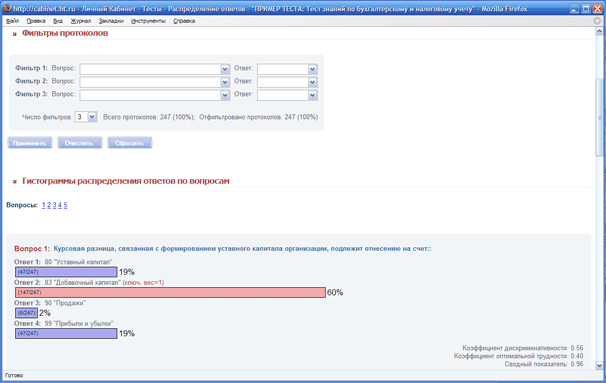This screenshot has height=383, width=606.
Task: Click the 2% bar for Ответ 3
Action: point(26,313)
